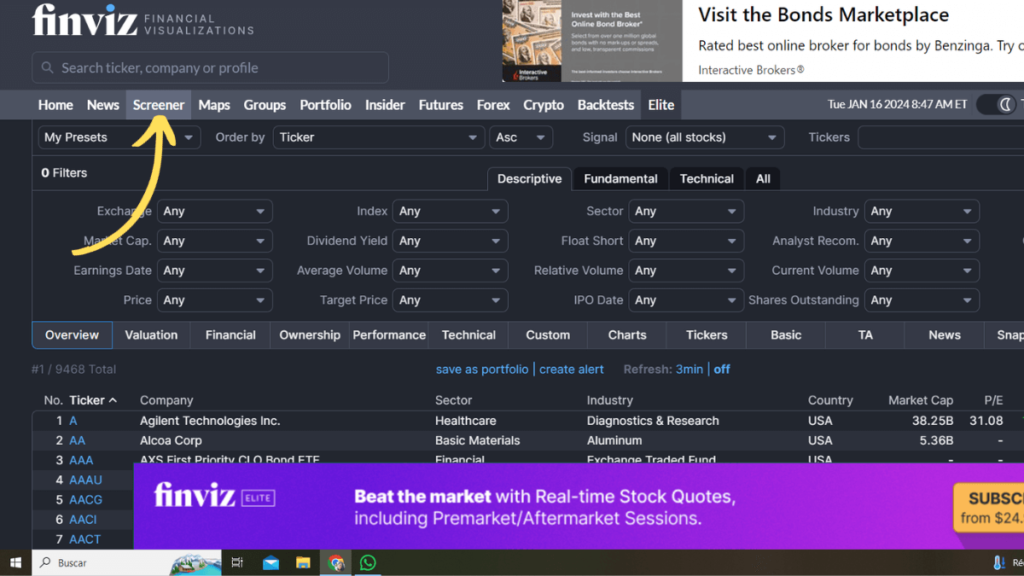Expand the Market Cap. filter dropdown
The image size is (1024, 576).
tap(214, 241)
